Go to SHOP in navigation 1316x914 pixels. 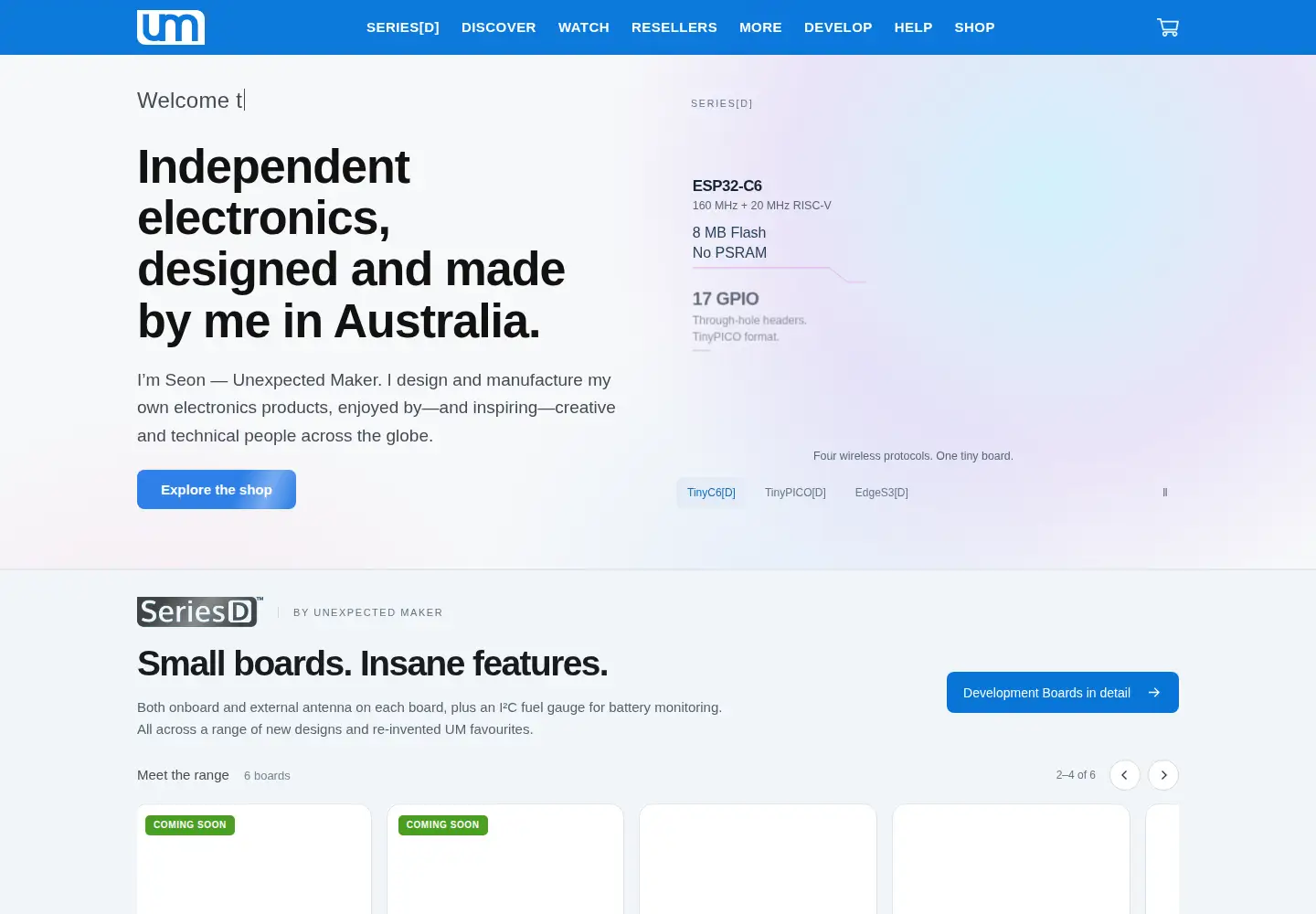point(974,27)
